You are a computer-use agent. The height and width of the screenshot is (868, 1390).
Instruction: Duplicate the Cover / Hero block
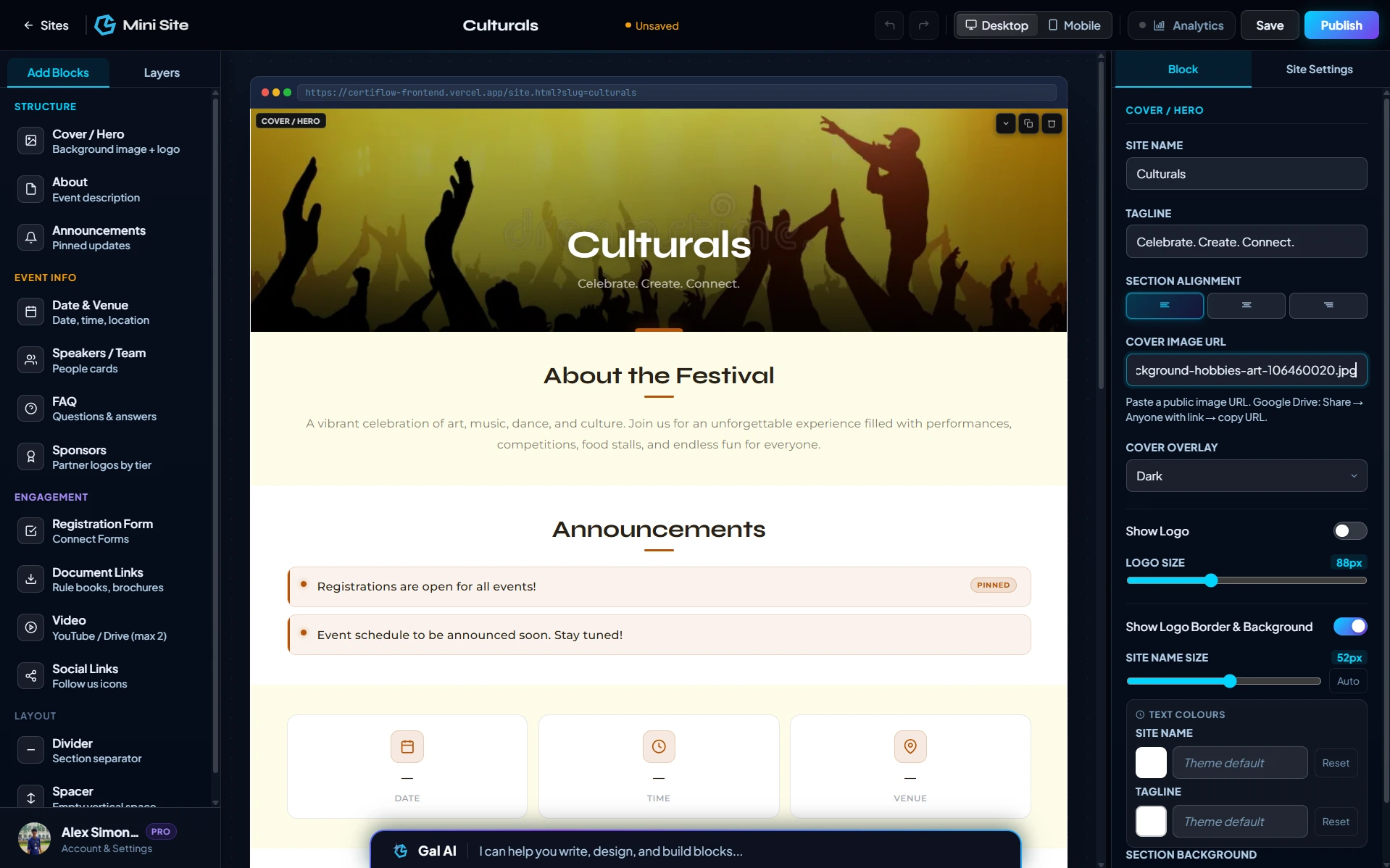(1028, 123)
